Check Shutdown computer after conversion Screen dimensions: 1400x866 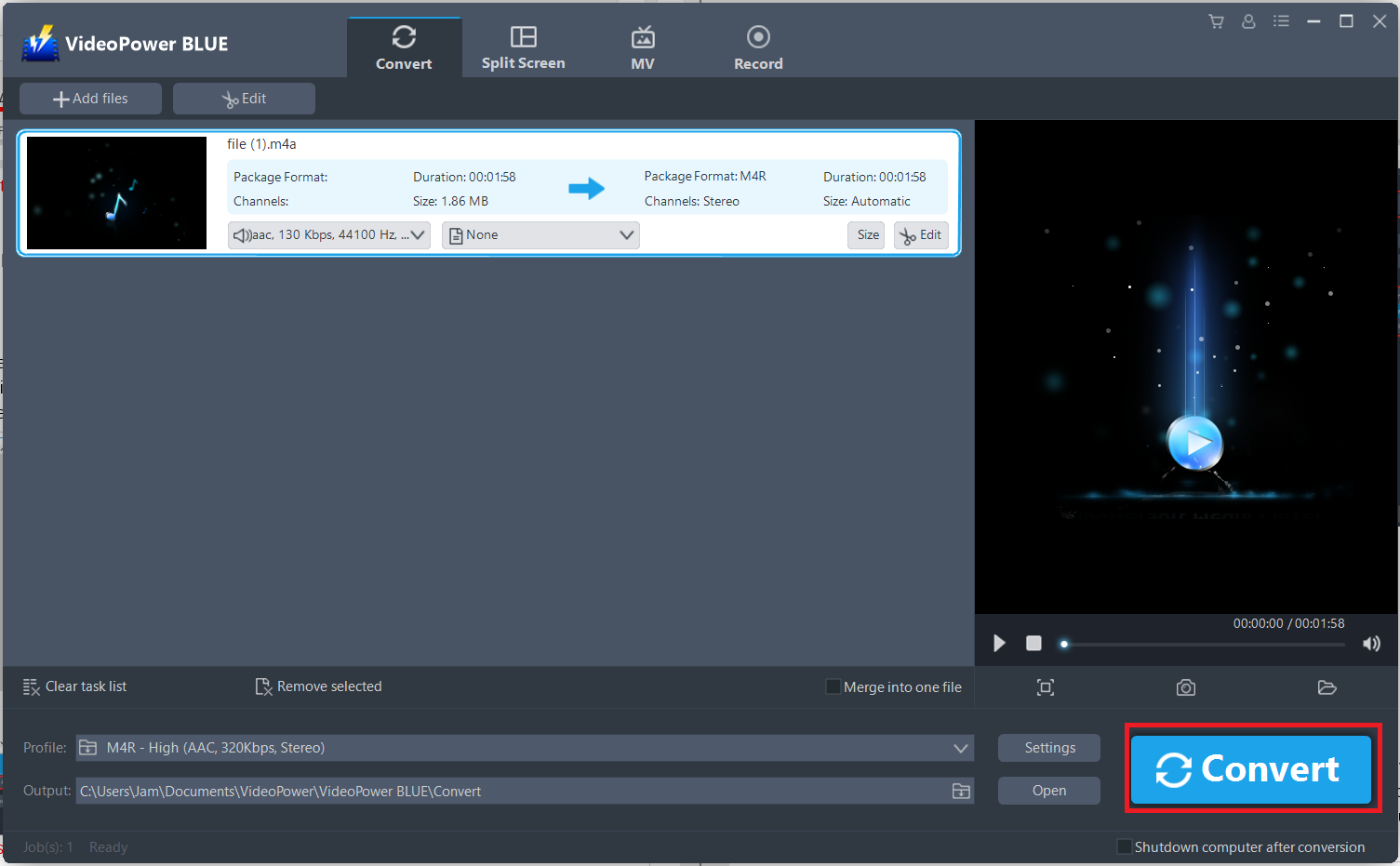point(1124,846)
